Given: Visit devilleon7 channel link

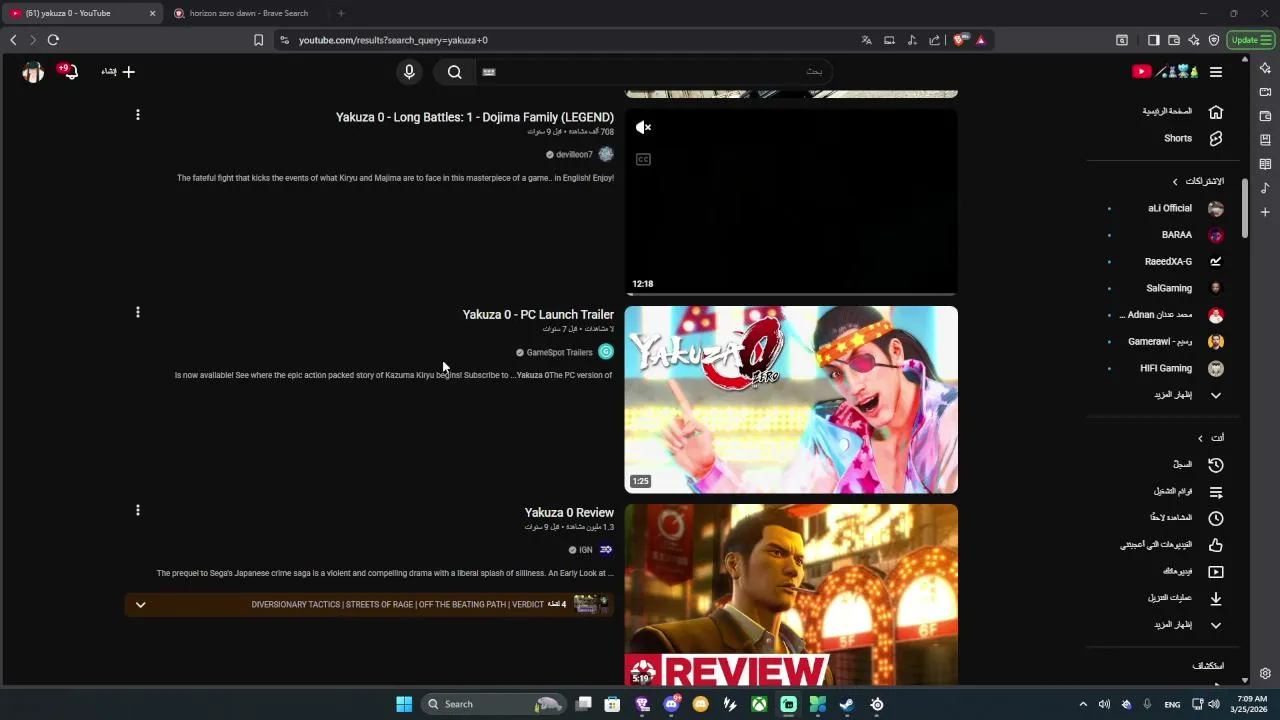Looking at the screenshot, I should (x=574, y=155).
